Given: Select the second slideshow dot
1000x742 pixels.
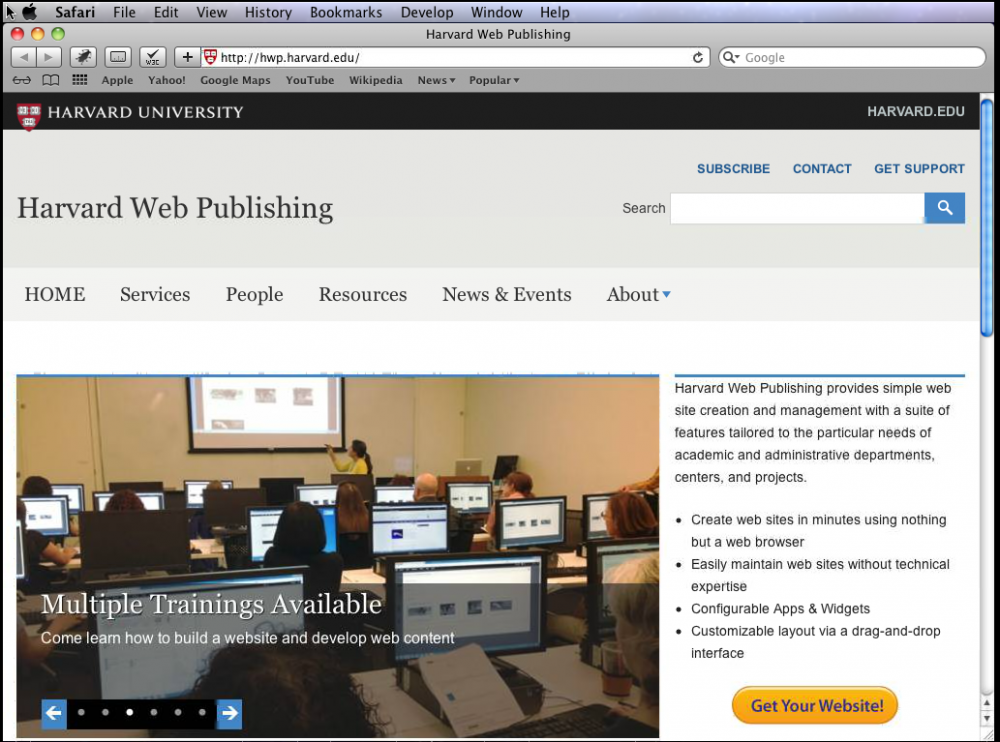Looking at the screenshot, I should pos(105,713).
